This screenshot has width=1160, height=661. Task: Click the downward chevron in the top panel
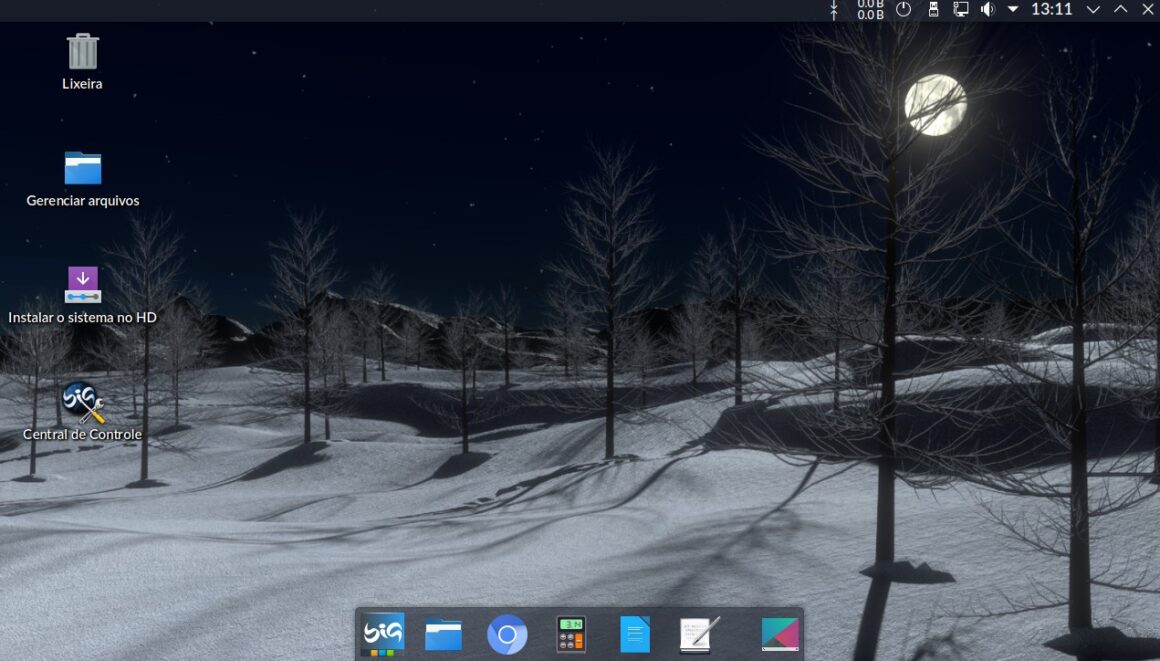click(1092, 10)
